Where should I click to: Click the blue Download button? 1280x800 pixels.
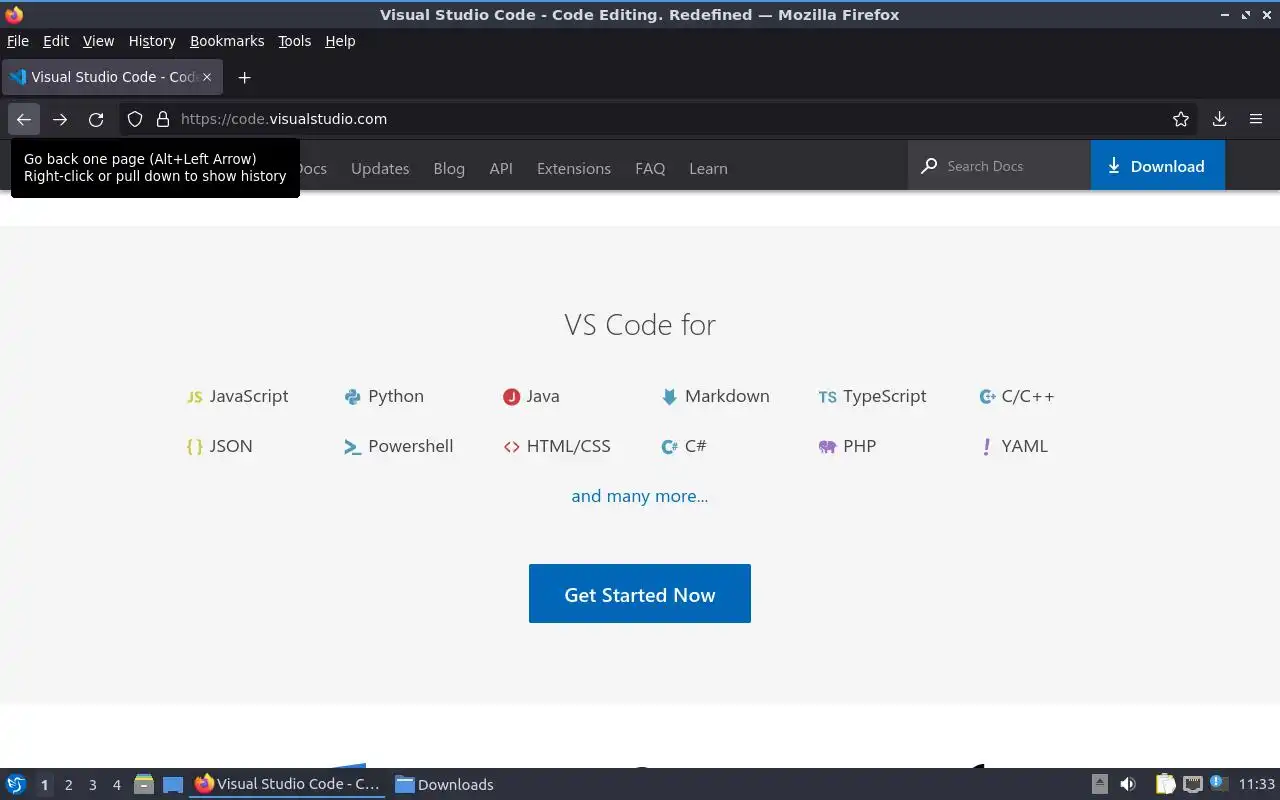tap(1157, 166)
